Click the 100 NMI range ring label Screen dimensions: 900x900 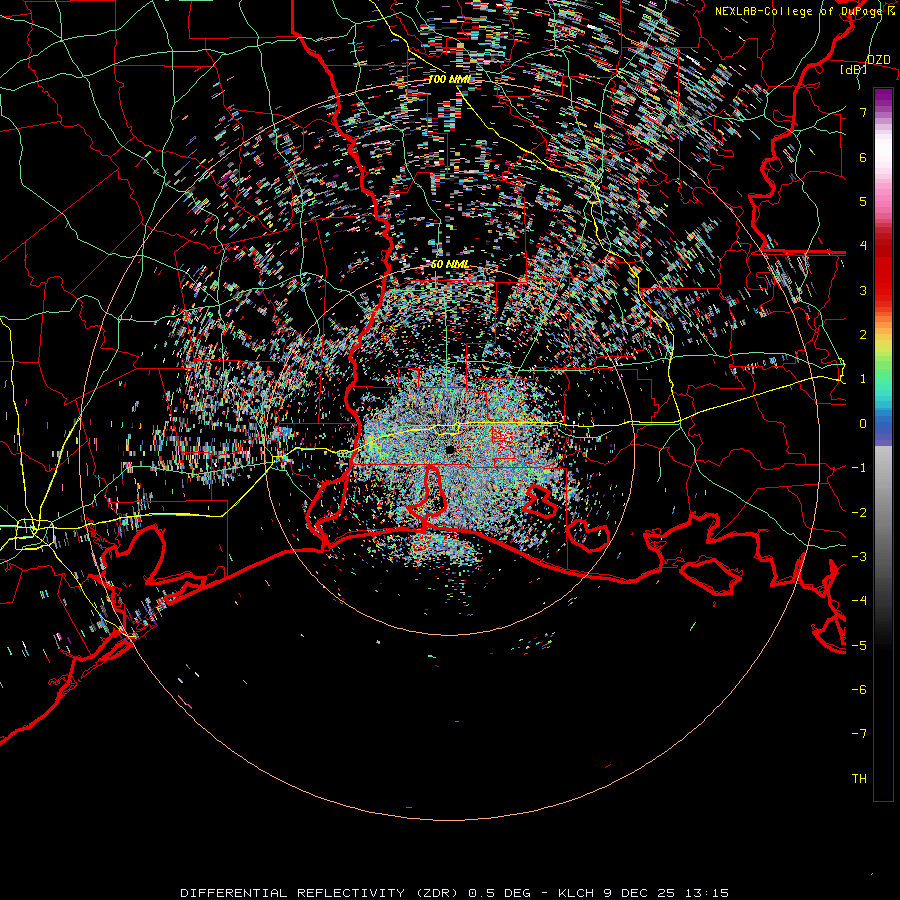tap(449, 79)
